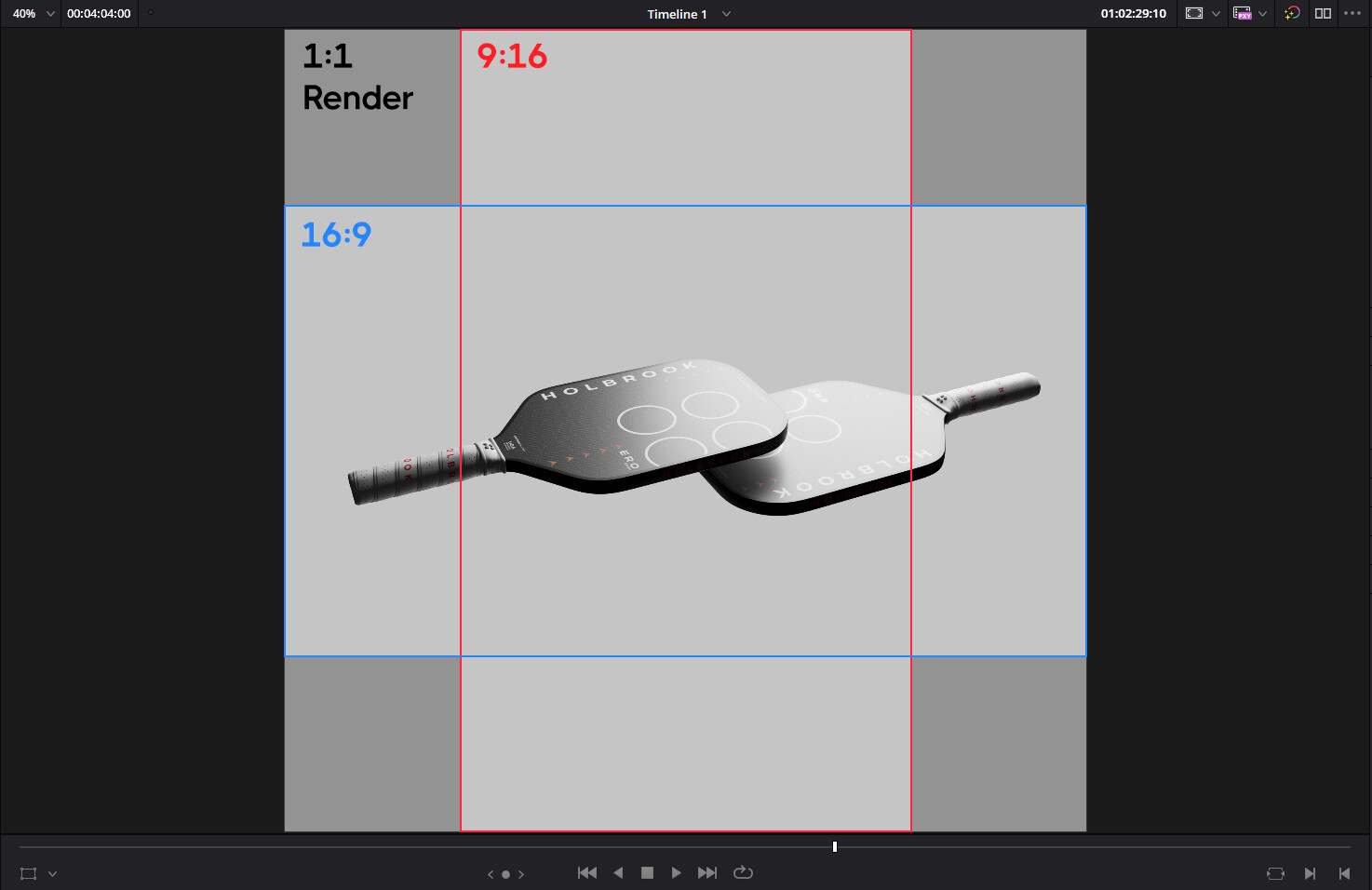Click the scrubber bar playhead marker
This screenshot has width=1372, height=890.
pyautogui.click(x=835, y=847)
